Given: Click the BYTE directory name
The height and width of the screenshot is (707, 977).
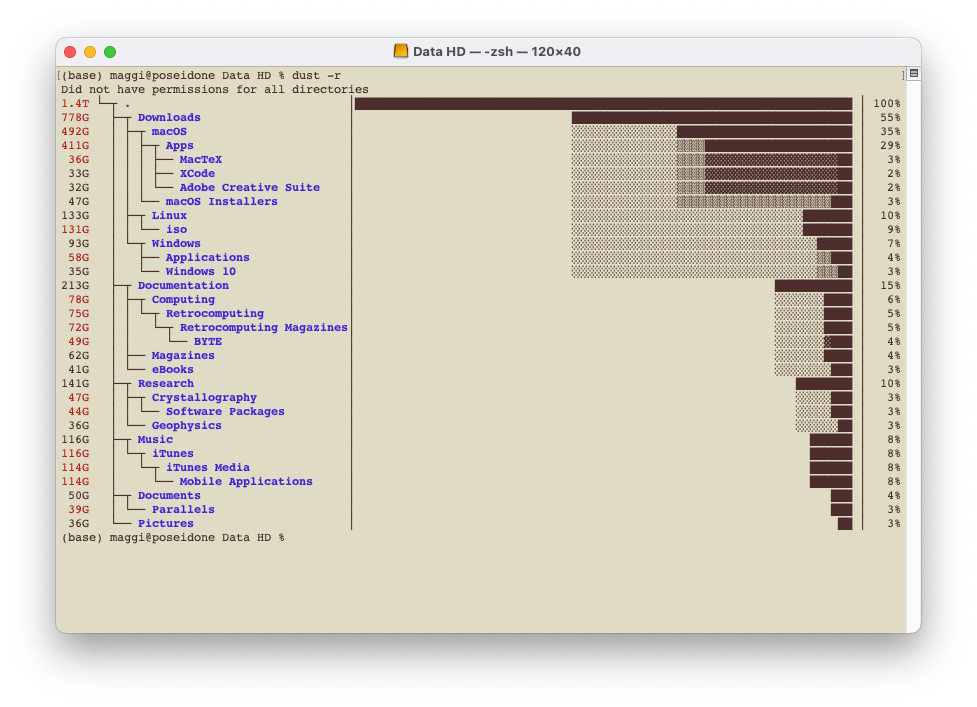Looking at the screenshot, I should [207, 342].
